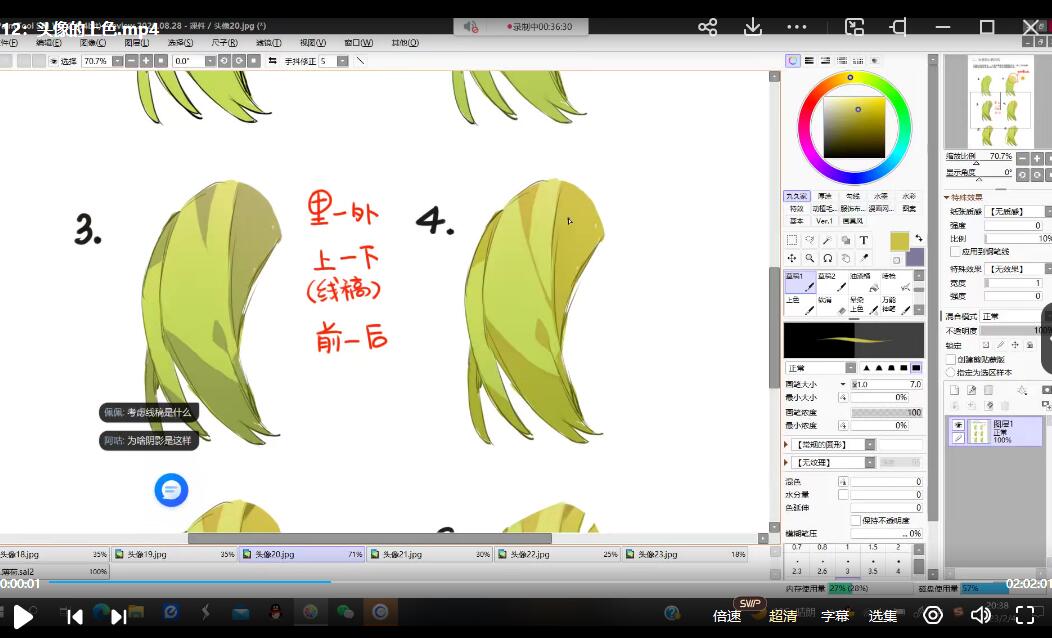
Task: Select the lasso selection tool
Action: pos(810,240)
